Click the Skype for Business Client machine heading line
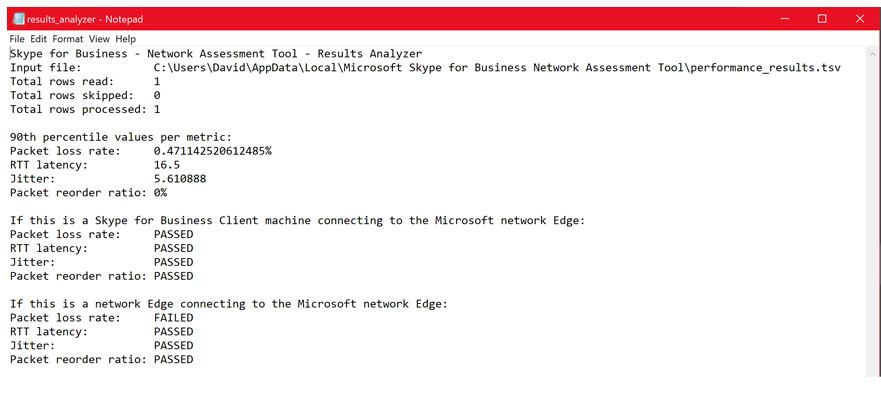This screenshot has width=881, height=394. pos(298,220)
